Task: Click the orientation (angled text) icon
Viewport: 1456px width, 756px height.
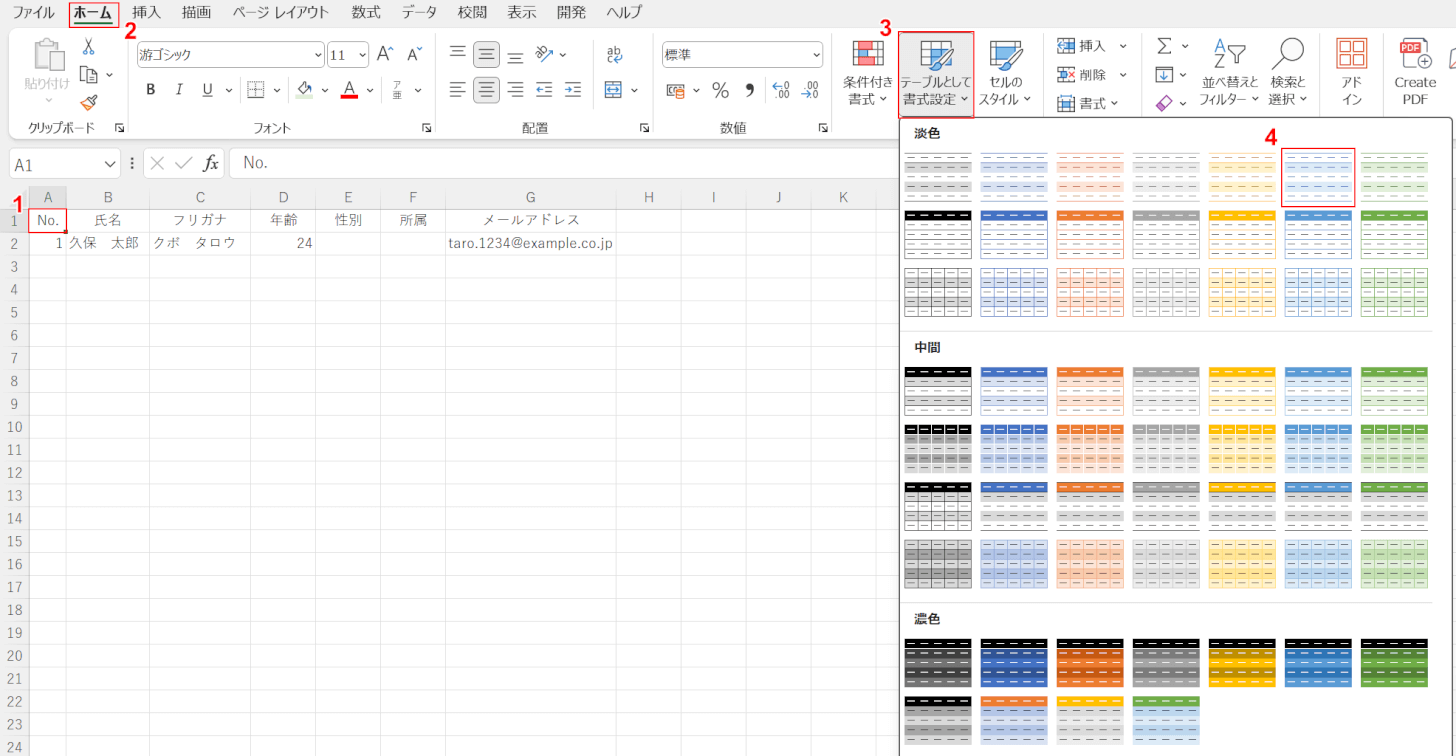Action: coord(544,54)
